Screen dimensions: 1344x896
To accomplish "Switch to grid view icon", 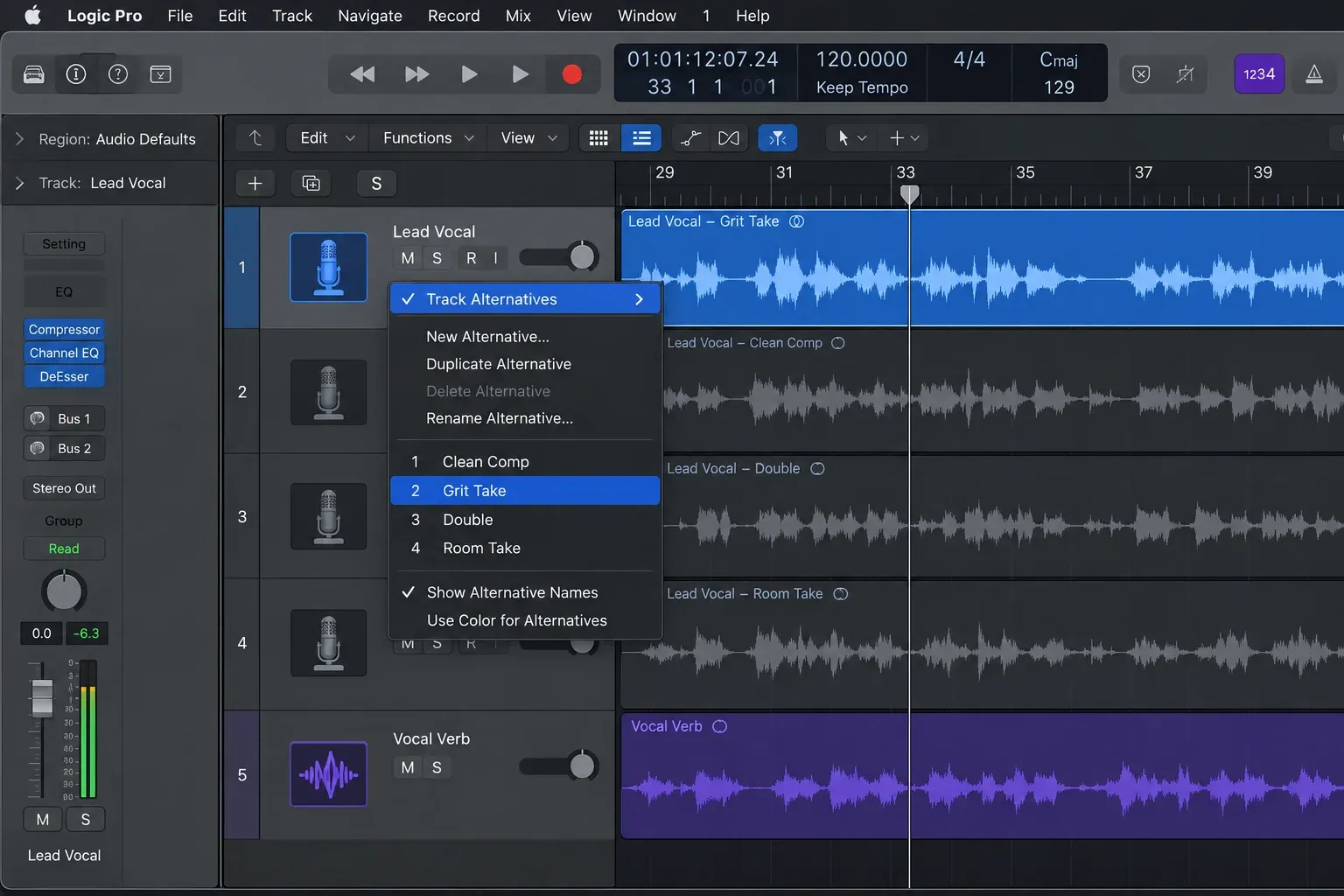I will click(598, 138).
